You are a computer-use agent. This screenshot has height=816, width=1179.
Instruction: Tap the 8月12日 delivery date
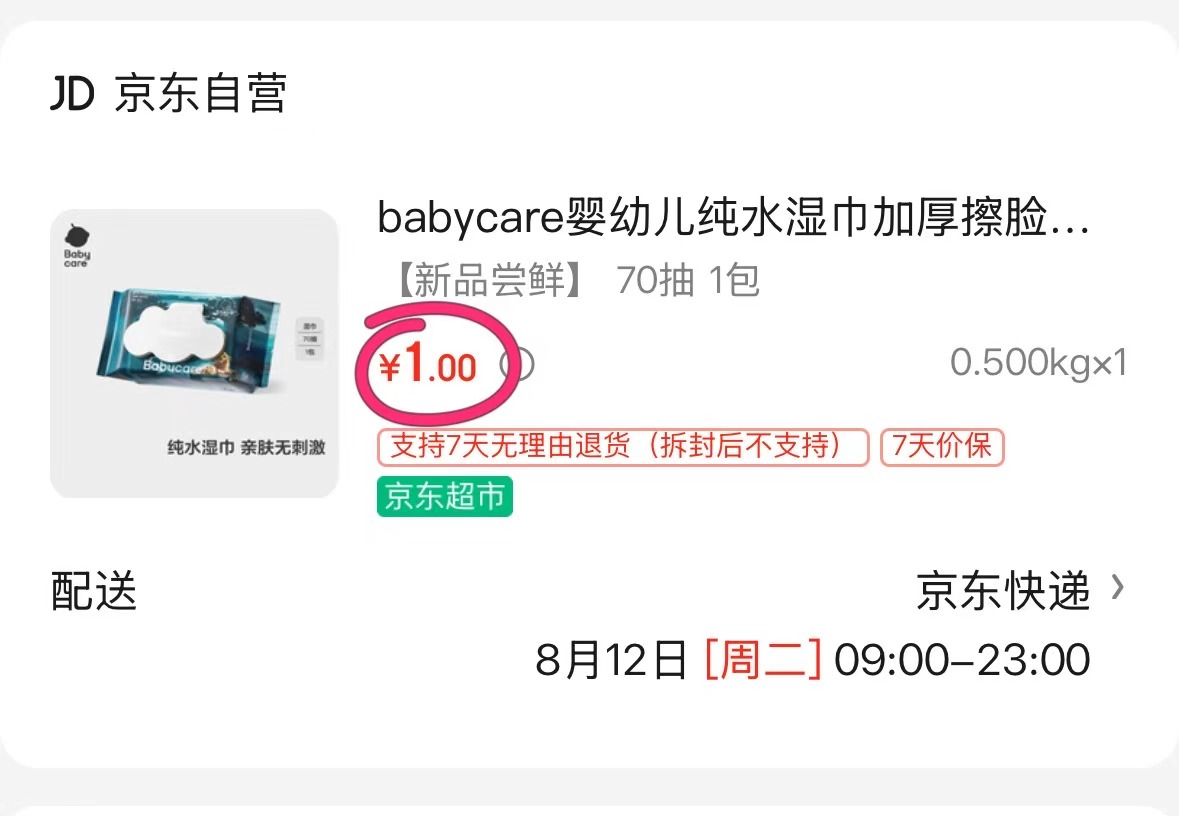pyautogui.click(x=611, y=660)
